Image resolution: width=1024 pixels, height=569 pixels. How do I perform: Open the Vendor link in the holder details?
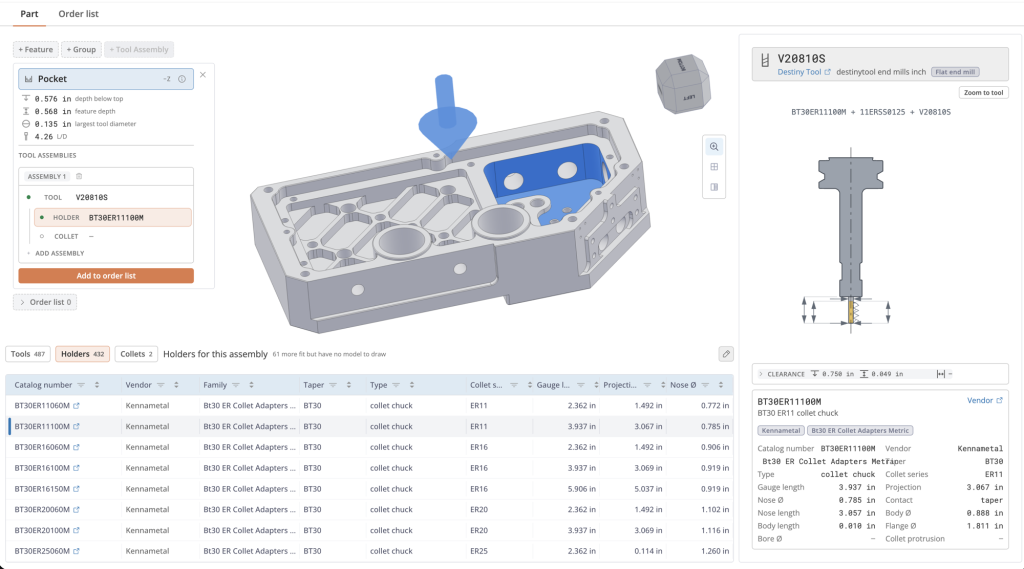984,400
